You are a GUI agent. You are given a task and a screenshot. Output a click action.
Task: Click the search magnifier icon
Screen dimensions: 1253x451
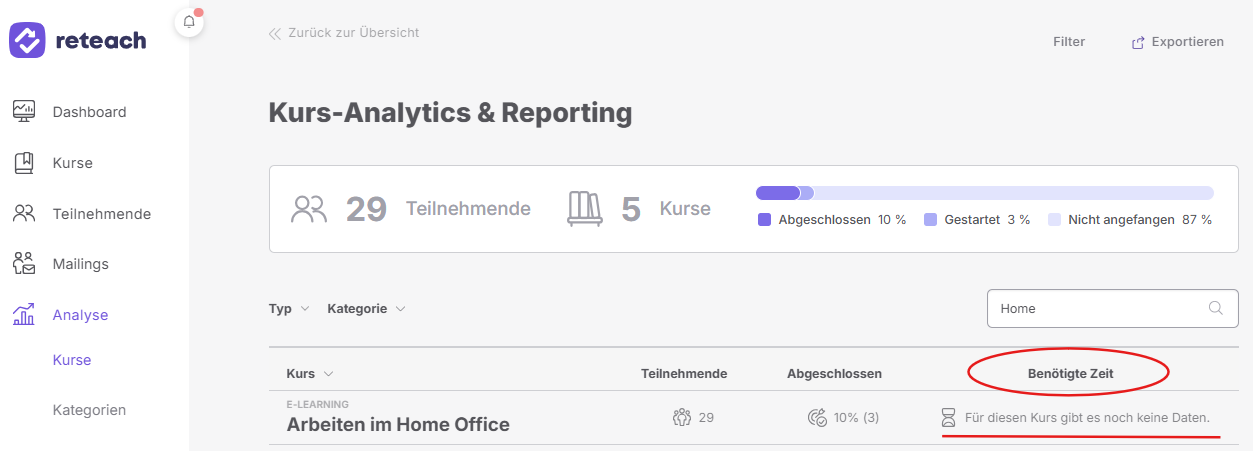(x=1215, y=308)
